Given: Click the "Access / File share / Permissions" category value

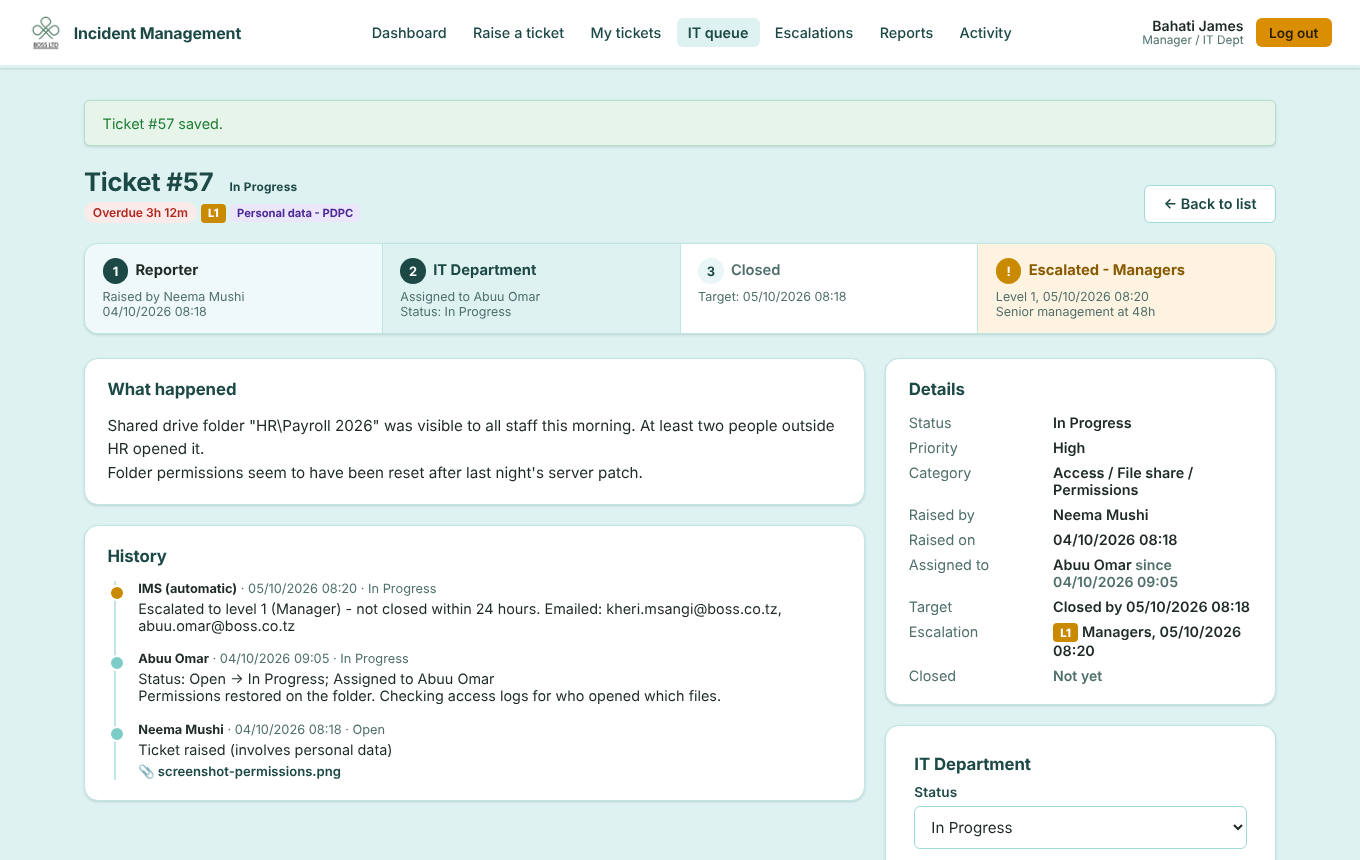Looking at the screenshot, I should (1123, 482).
